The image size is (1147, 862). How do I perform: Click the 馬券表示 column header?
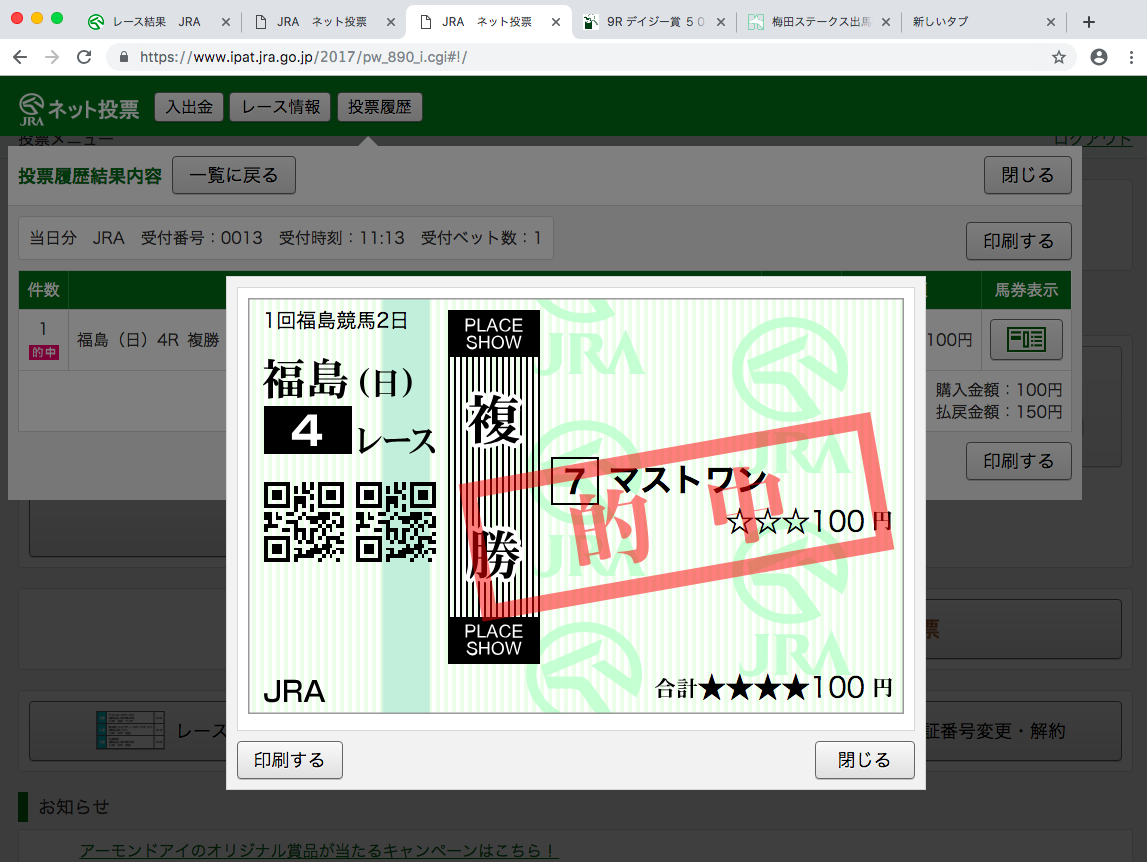click(1026, 290)
